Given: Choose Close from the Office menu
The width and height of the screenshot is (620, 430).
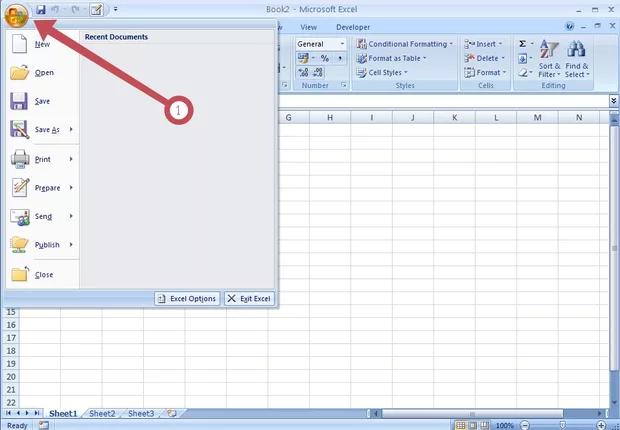Looking at the screenshot, I should click(42, 275).
